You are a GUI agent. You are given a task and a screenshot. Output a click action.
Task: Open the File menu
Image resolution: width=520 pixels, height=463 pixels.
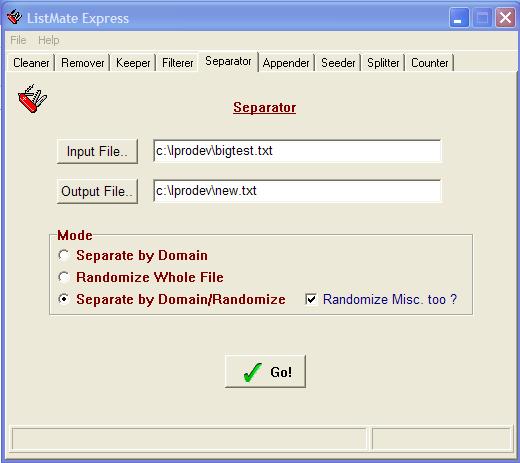(18, 40)
